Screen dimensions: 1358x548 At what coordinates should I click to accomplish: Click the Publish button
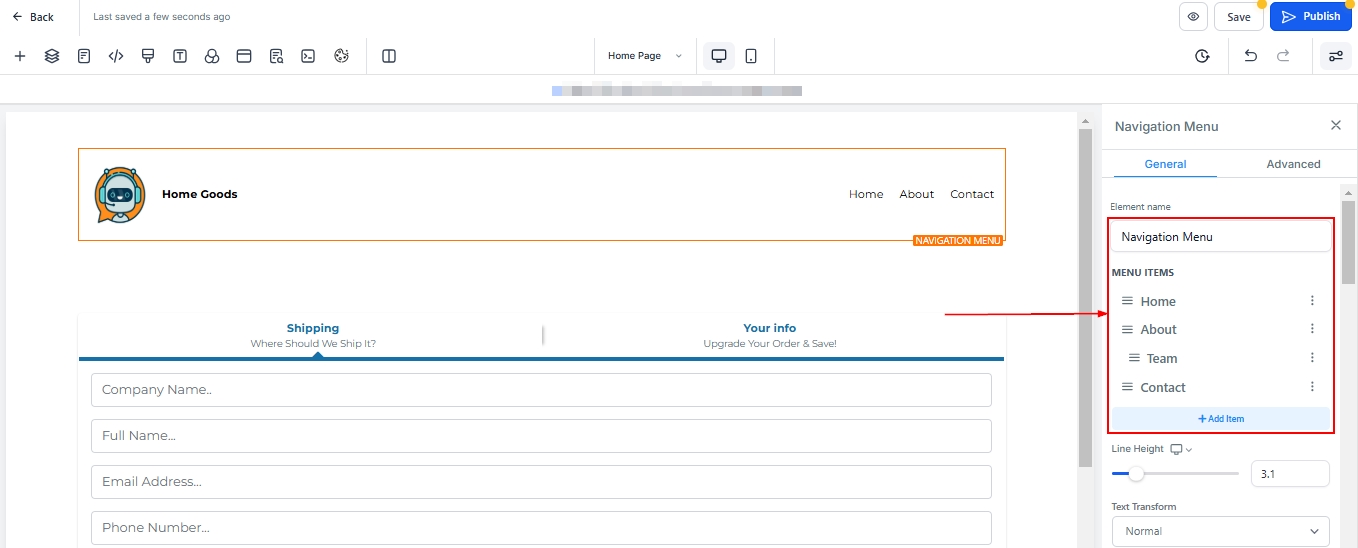(x=1310, y=17)
